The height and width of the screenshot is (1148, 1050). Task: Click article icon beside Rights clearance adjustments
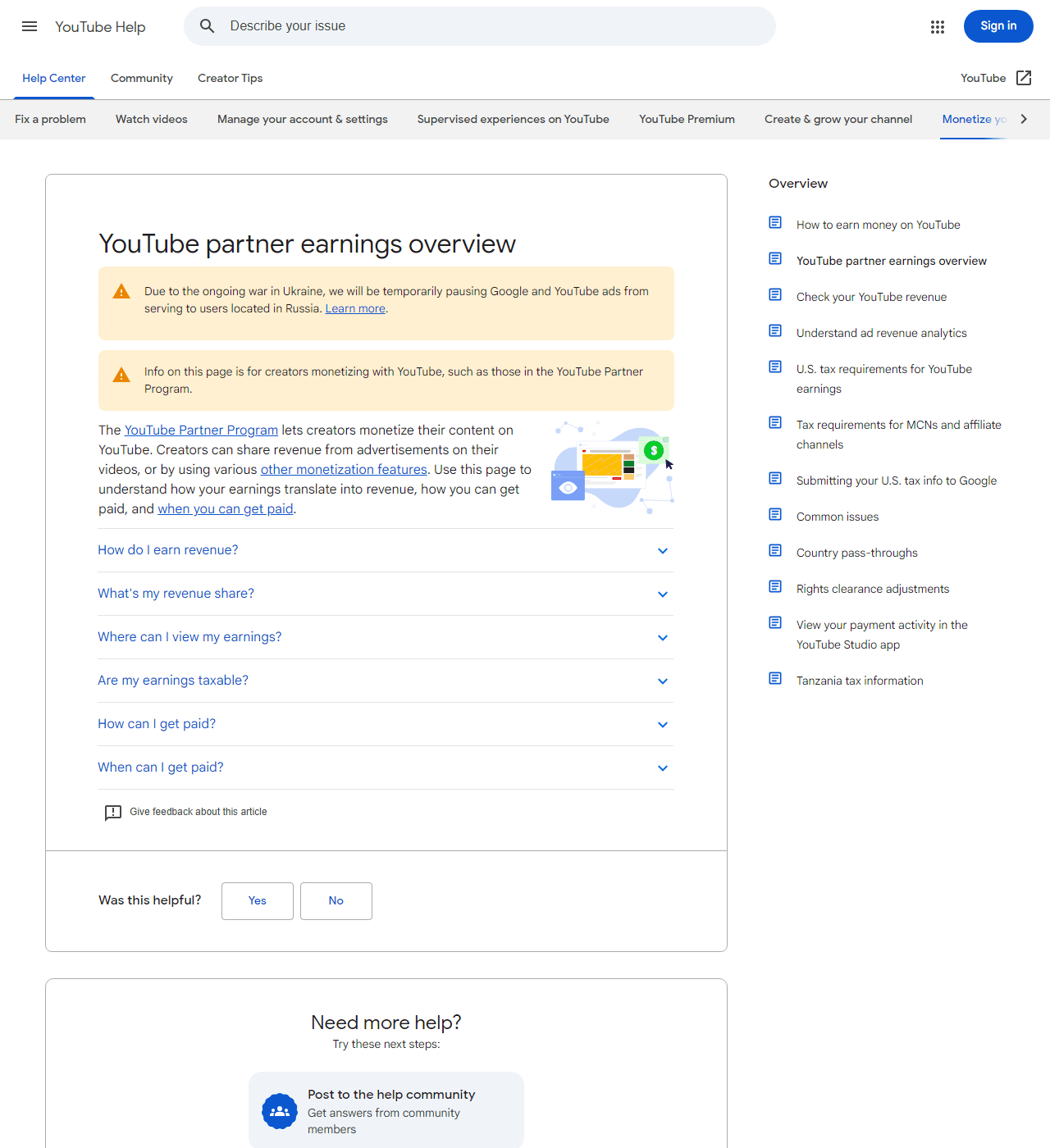775,586
